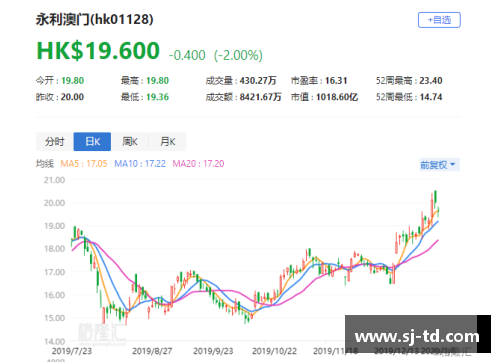Select the 日K daily candlestick tab
This screenshot has height=362, width=500.
click(x=92, y=142)
